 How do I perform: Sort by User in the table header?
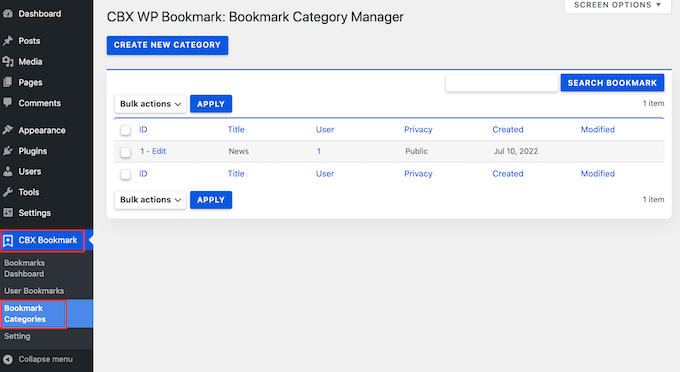pos(325,130)
